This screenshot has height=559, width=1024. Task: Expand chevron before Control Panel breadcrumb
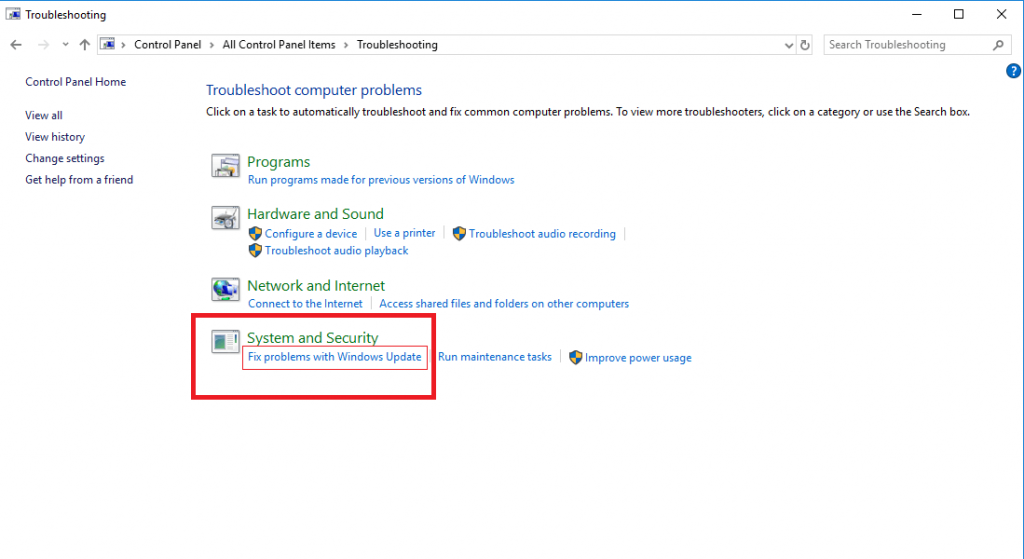click(123, 45)
